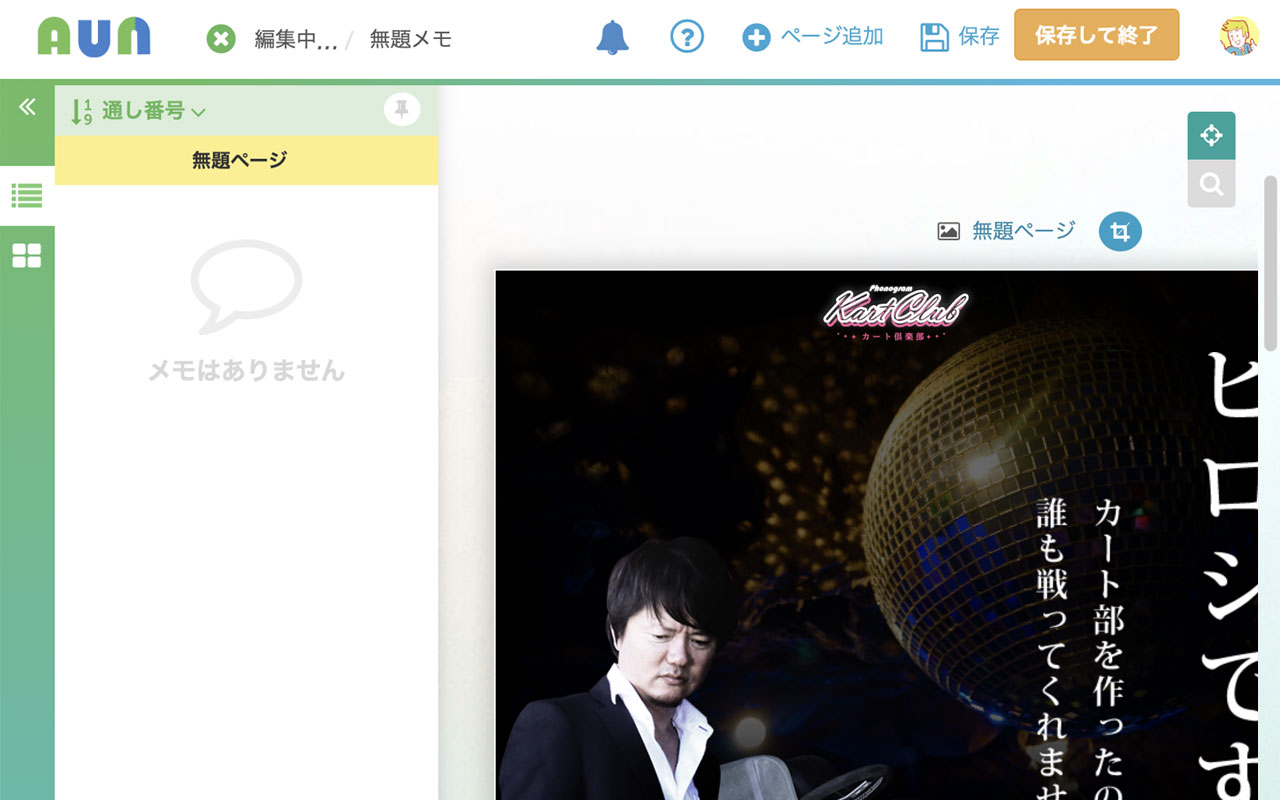
Task: Click the image icon next to 無題ページ
Action: click(947, 230)
